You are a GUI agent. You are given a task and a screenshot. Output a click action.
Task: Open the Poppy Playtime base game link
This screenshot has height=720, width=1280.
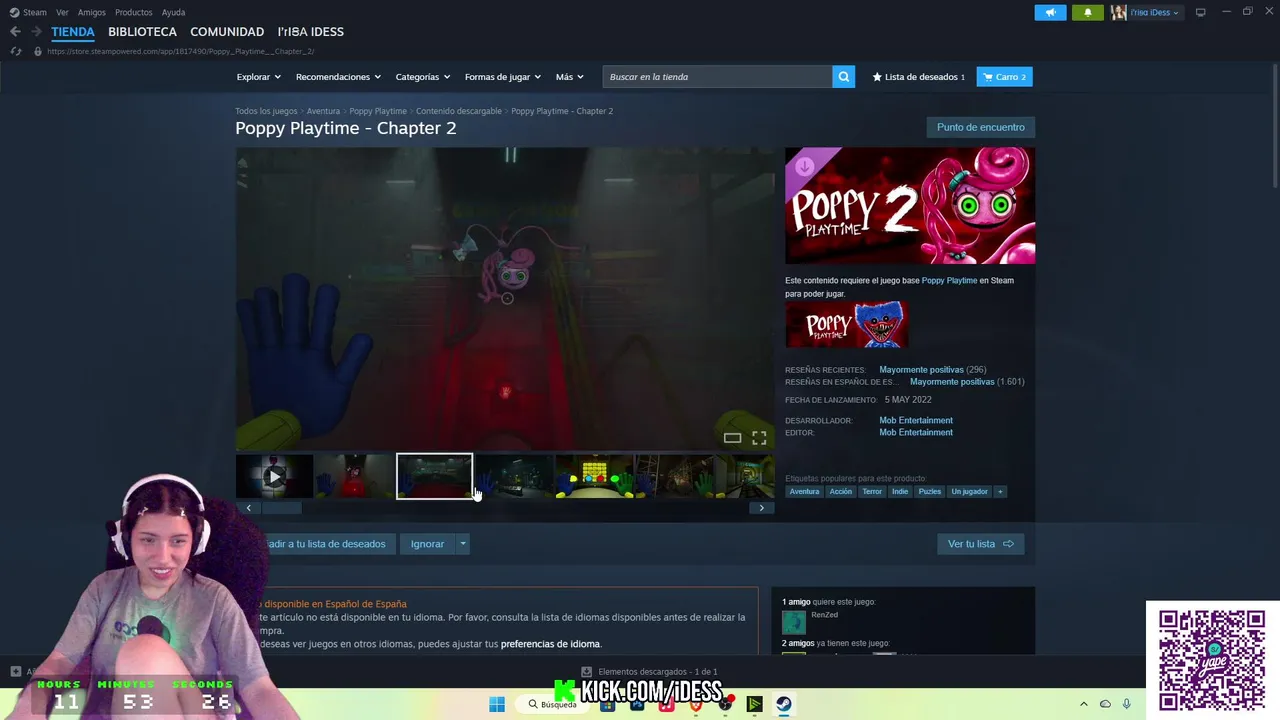coord(949,280)
